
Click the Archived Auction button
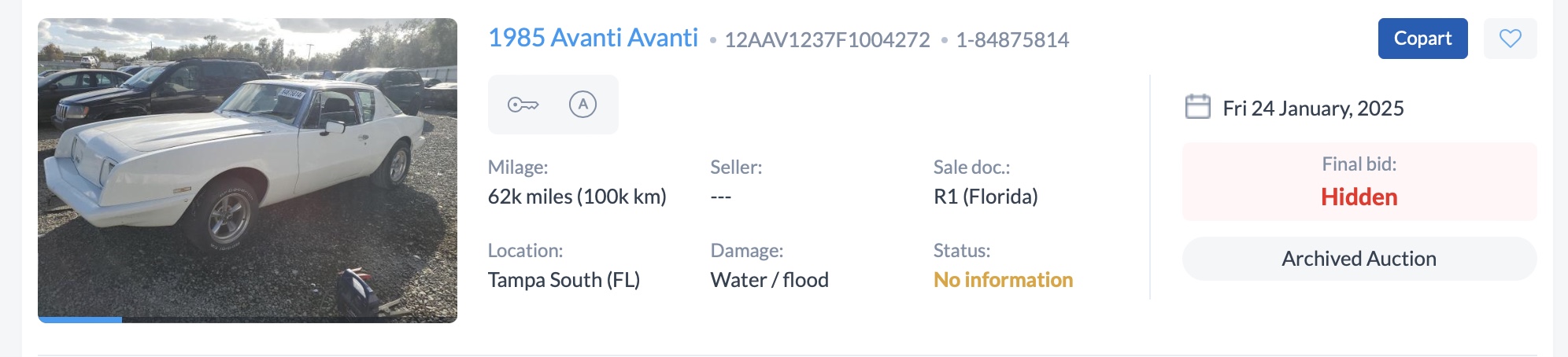tap(1359, 259)
